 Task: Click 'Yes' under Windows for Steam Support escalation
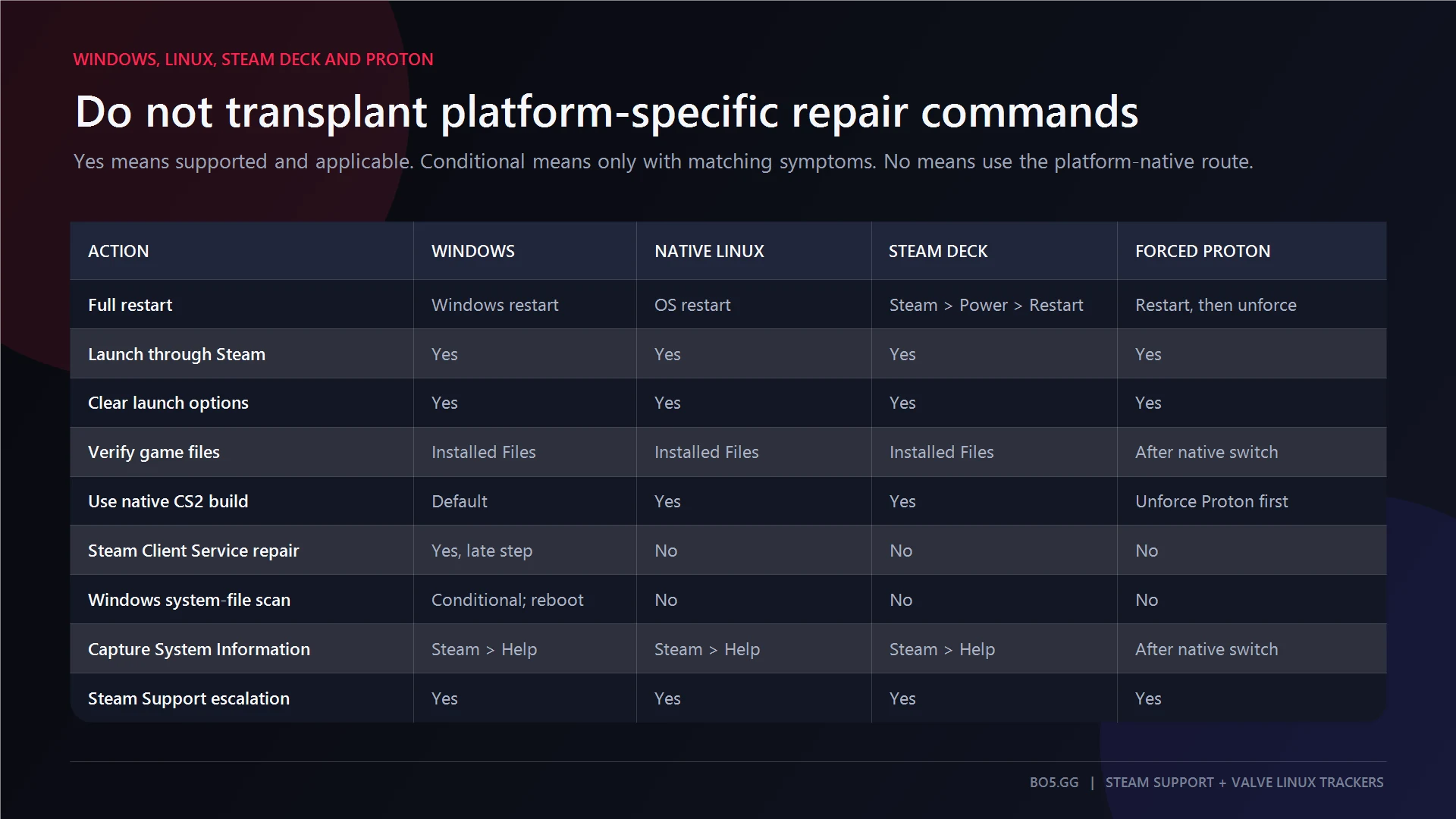pyautogui.click(x=444, y=698)
